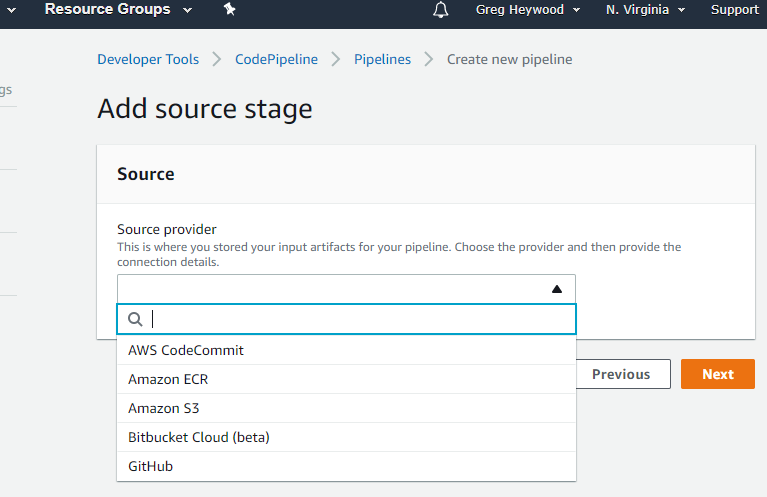This screenshot has height=497, width=767.
Task: Open the Resource Groups menu
Action: 118,9
